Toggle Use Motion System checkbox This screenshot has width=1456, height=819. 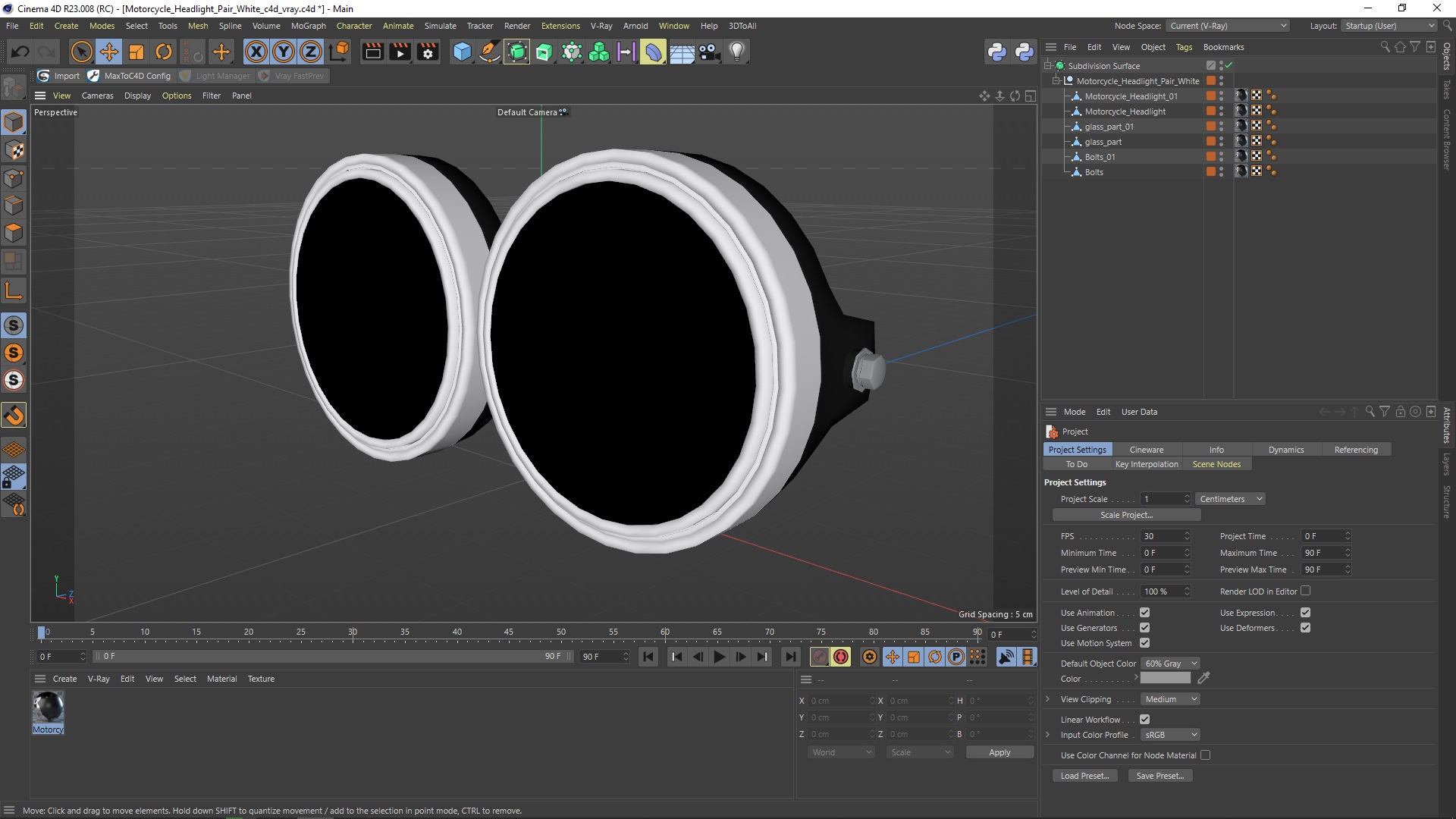click(1144, 643)
